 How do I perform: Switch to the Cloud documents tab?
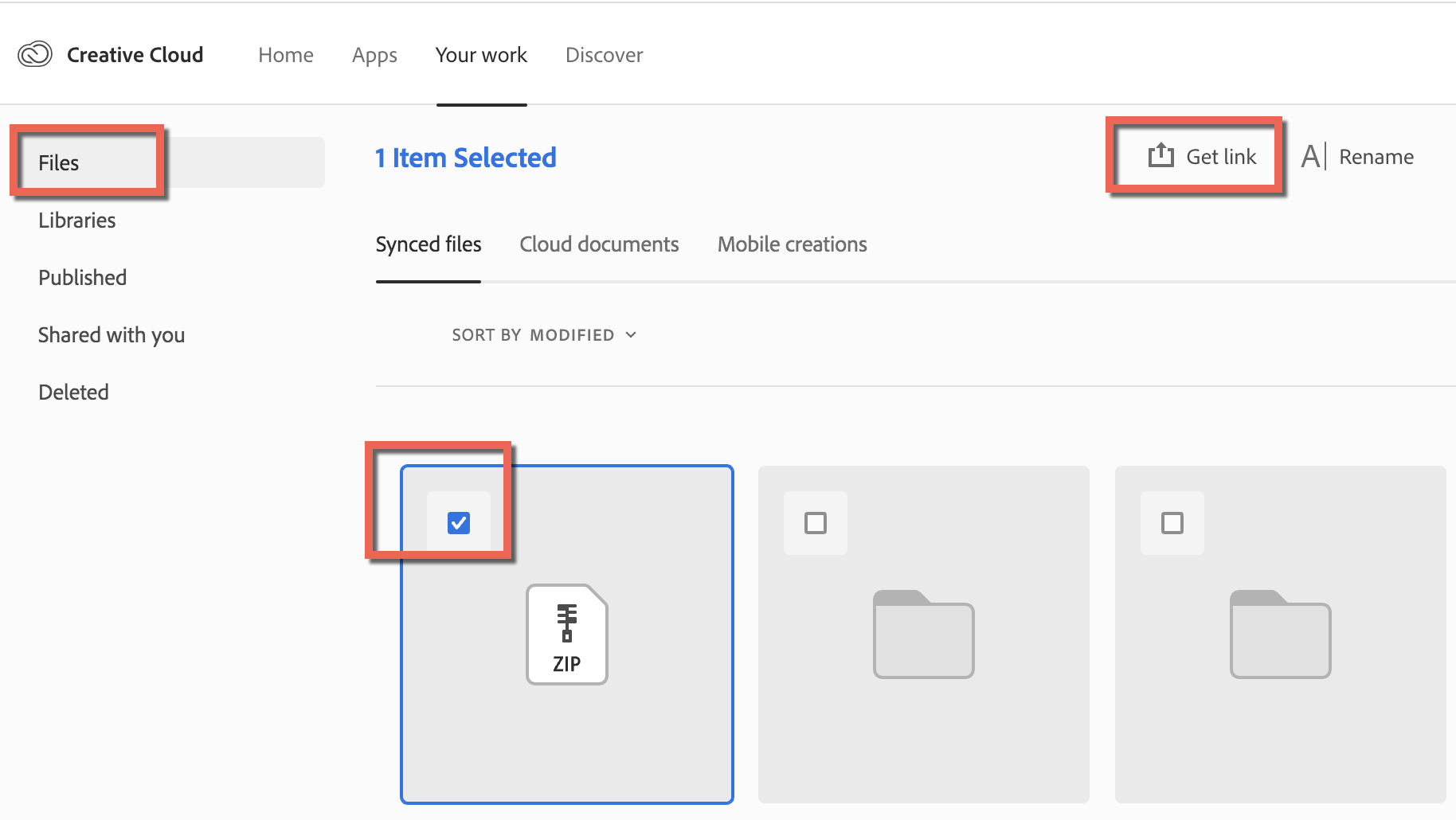pyautogui.click(x=599, y=244)
